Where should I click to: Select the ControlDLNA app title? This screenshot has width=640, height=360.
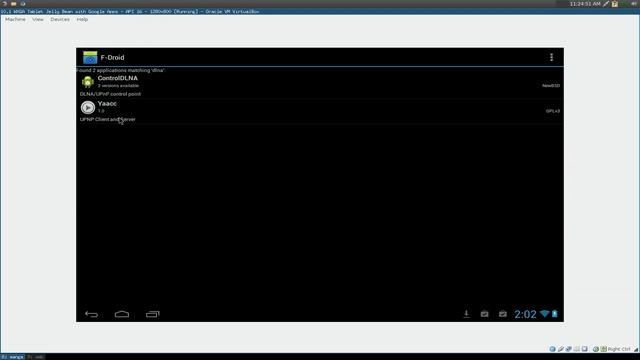[x=118, y=78]
